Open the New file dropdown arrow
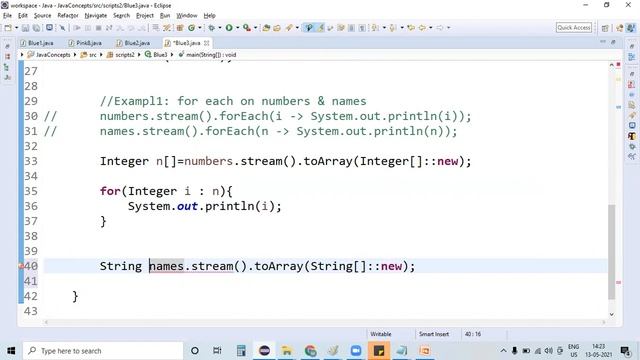This screenshot has height=360, width=640. click(16, 28)
